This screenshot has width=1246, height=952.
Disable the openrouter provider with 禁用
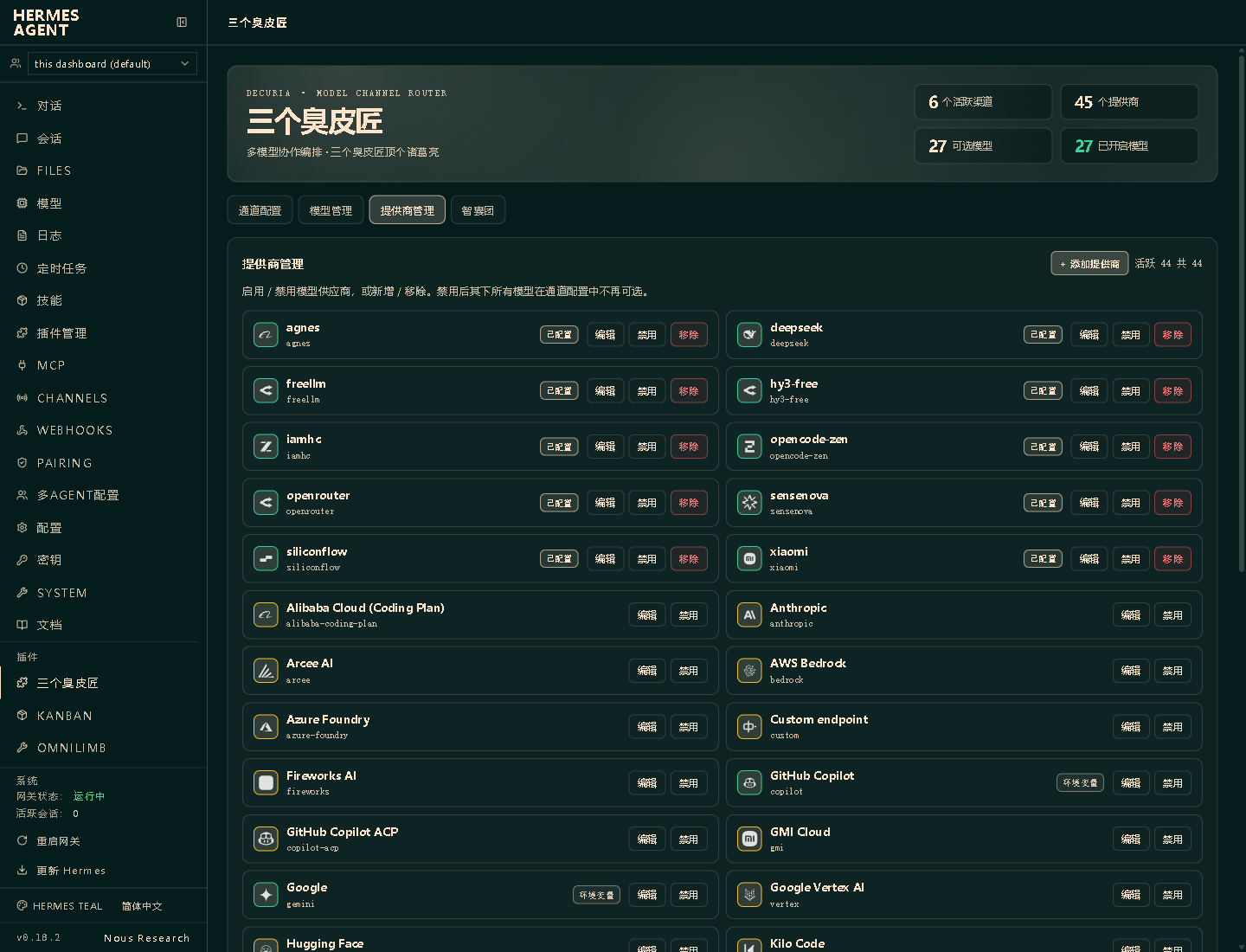pyautogui.click(x=647, y=503)
